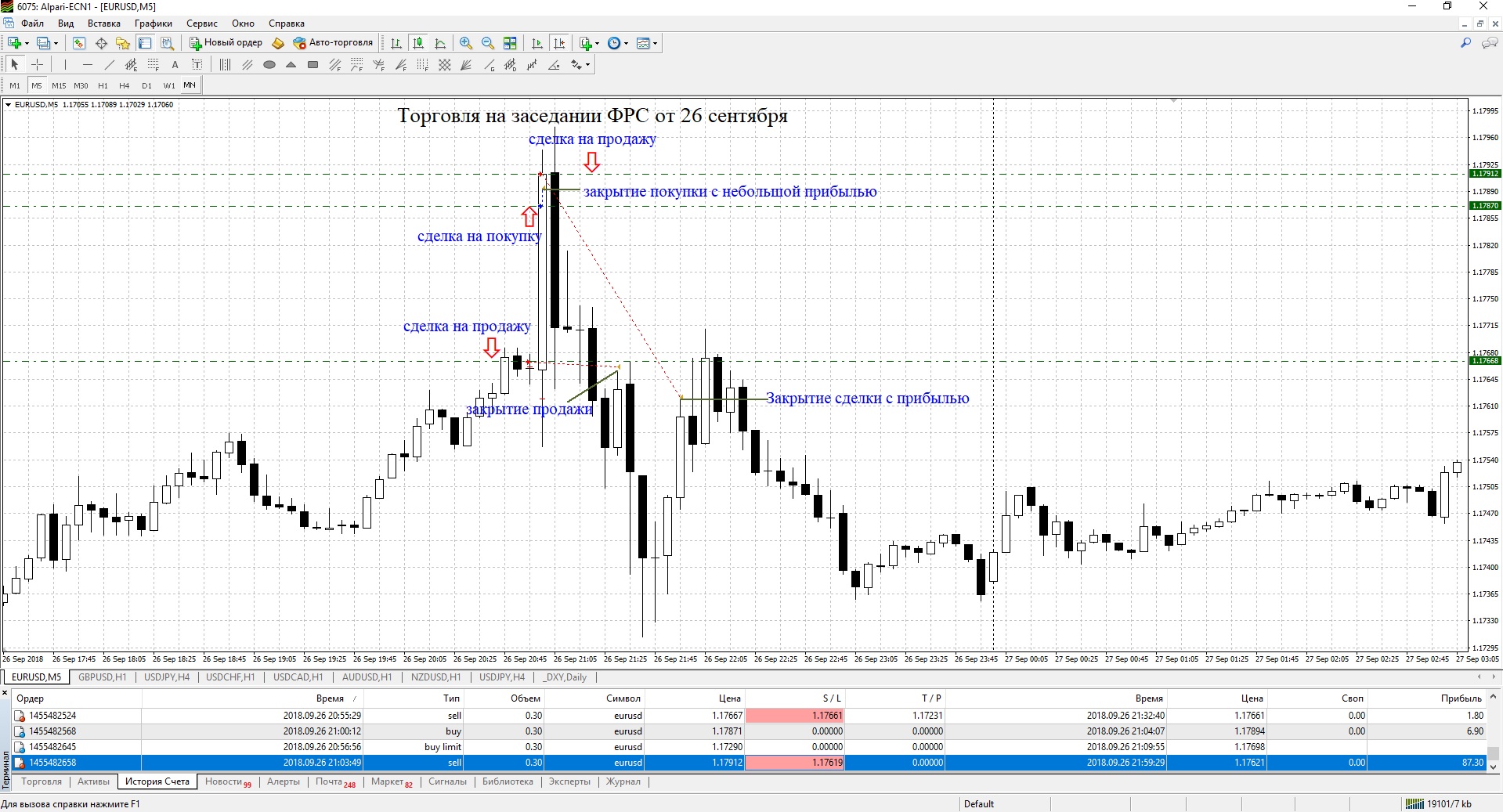Open the MetaEditor book icon
1503x812 pixels.
(x=278, y=43)
